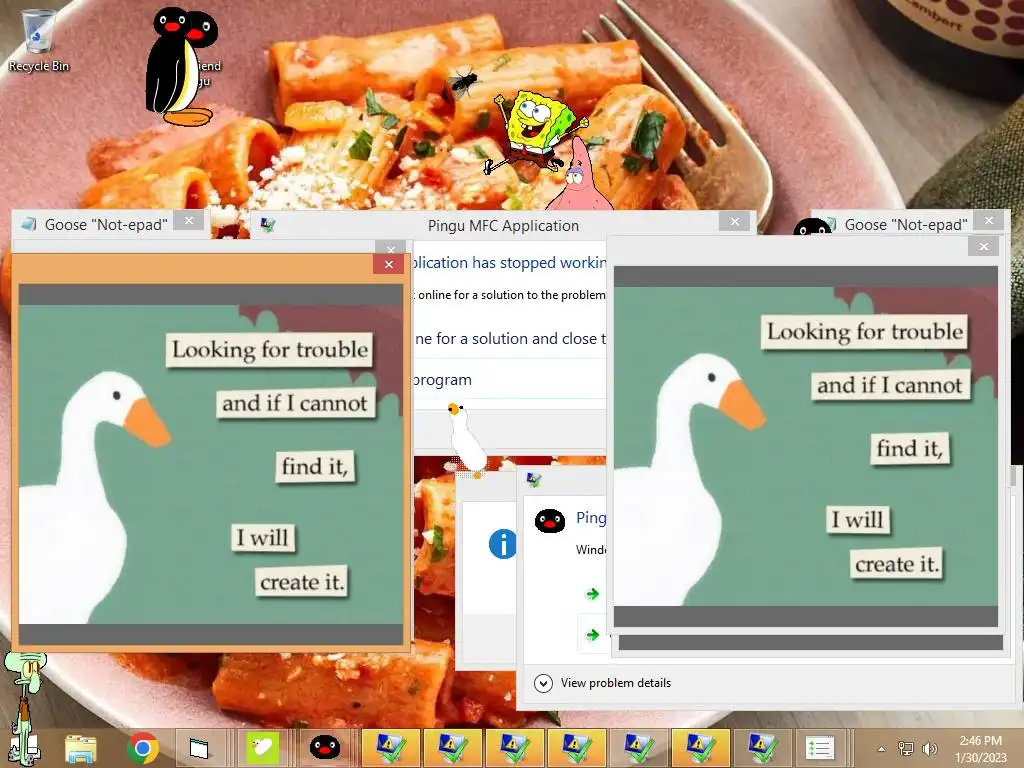This screenshot has height=768, width=1024.
Task: Close the orange-bordered goose meme window
Action: pyautogui.click(x=389, y=264)
